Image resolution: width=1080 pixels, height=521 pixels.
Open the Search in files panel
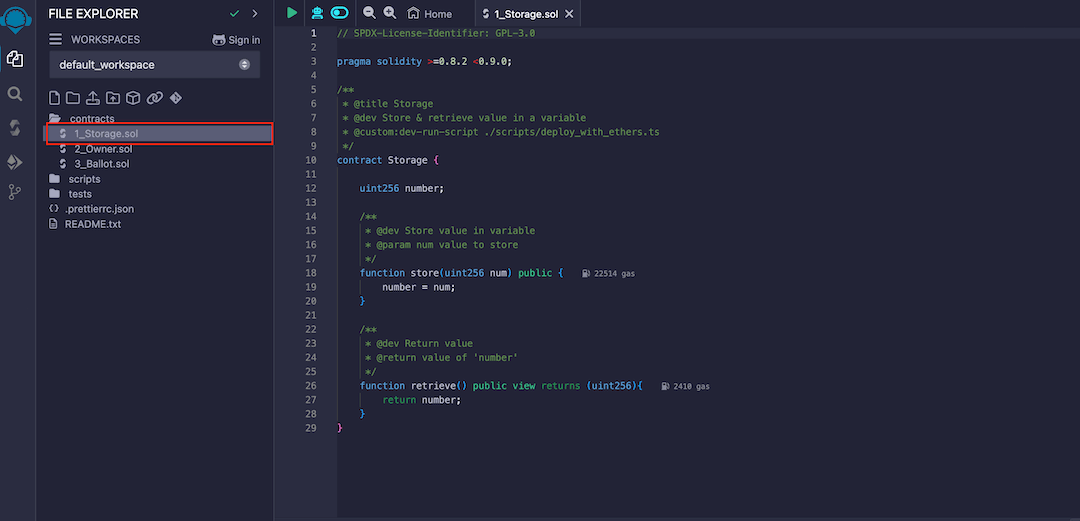pyautogui.click(x=15, y=94)
